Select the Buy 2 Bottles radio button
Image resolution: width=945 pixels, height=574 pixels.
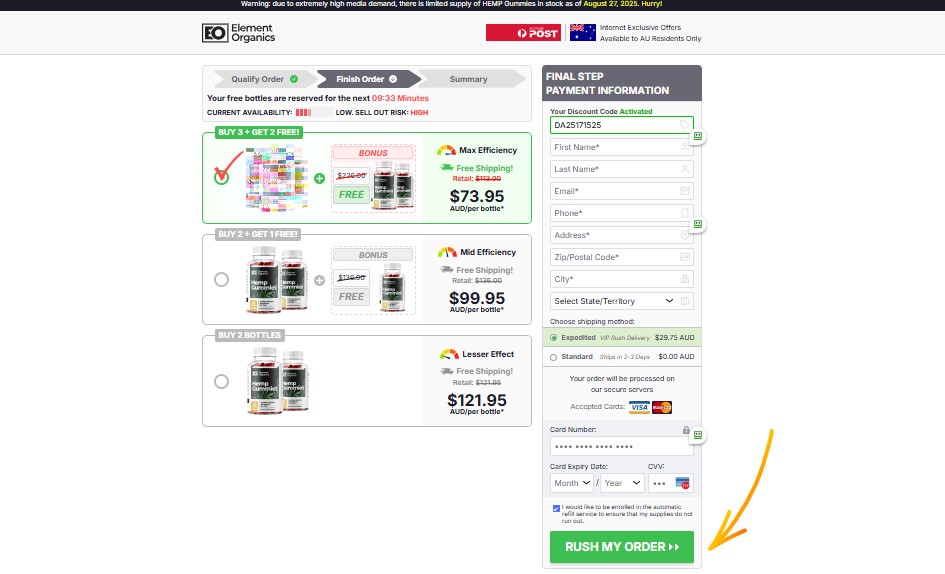221,382
